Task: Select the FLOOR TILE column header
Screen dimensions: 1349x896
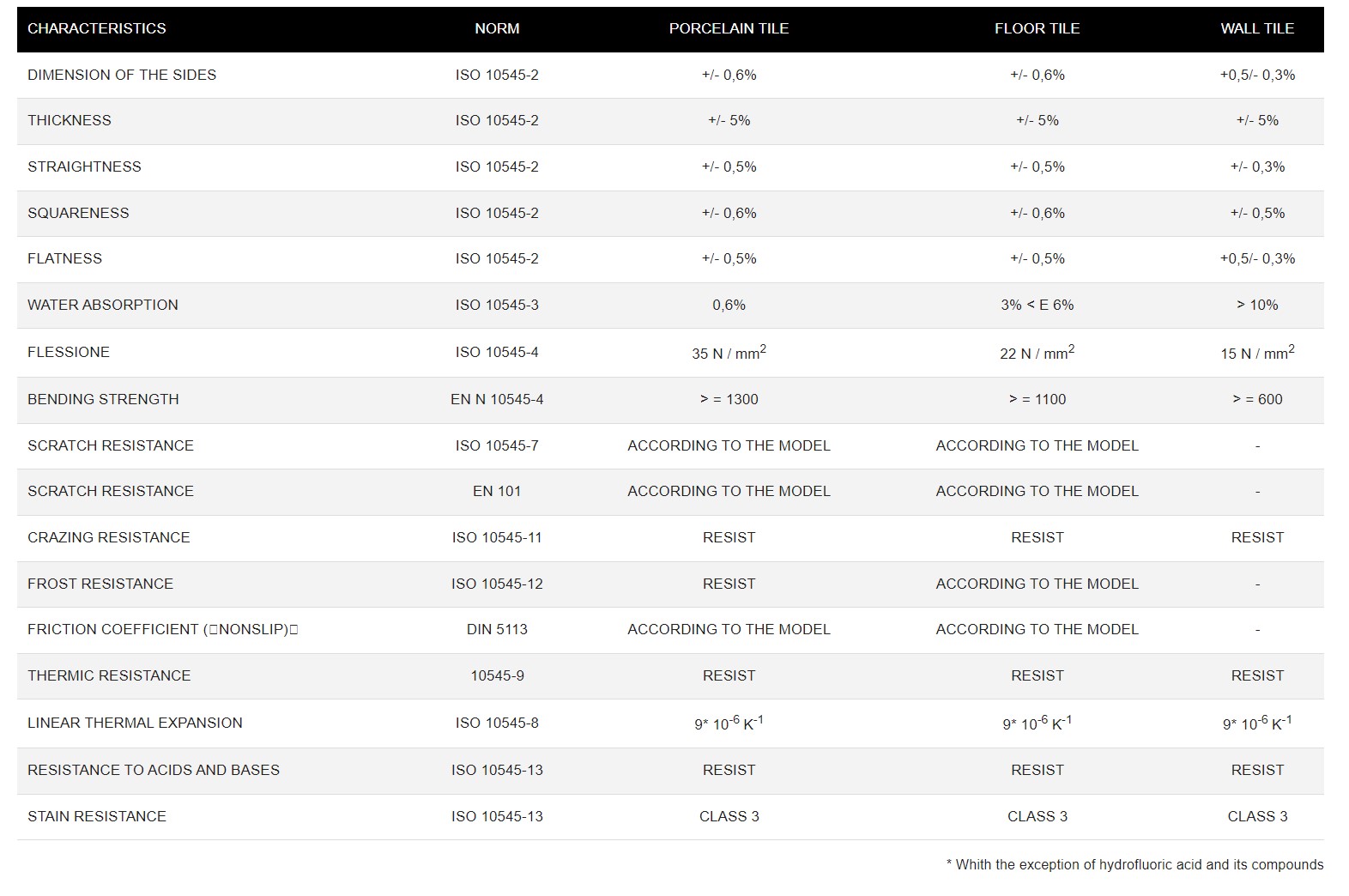Action: pyautogui.click(x=1037, y=28)
